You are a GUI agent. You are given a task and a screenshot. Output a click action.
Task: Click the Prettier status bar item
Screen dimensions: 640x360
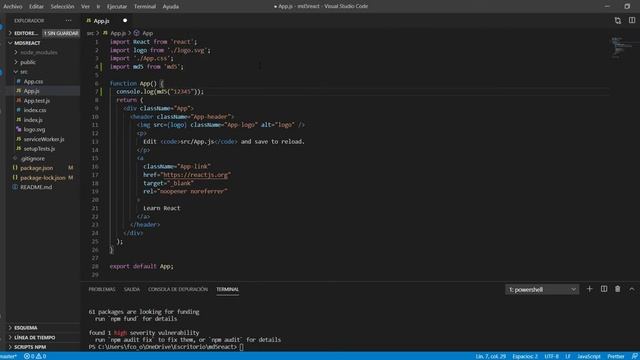pos(616,356)
